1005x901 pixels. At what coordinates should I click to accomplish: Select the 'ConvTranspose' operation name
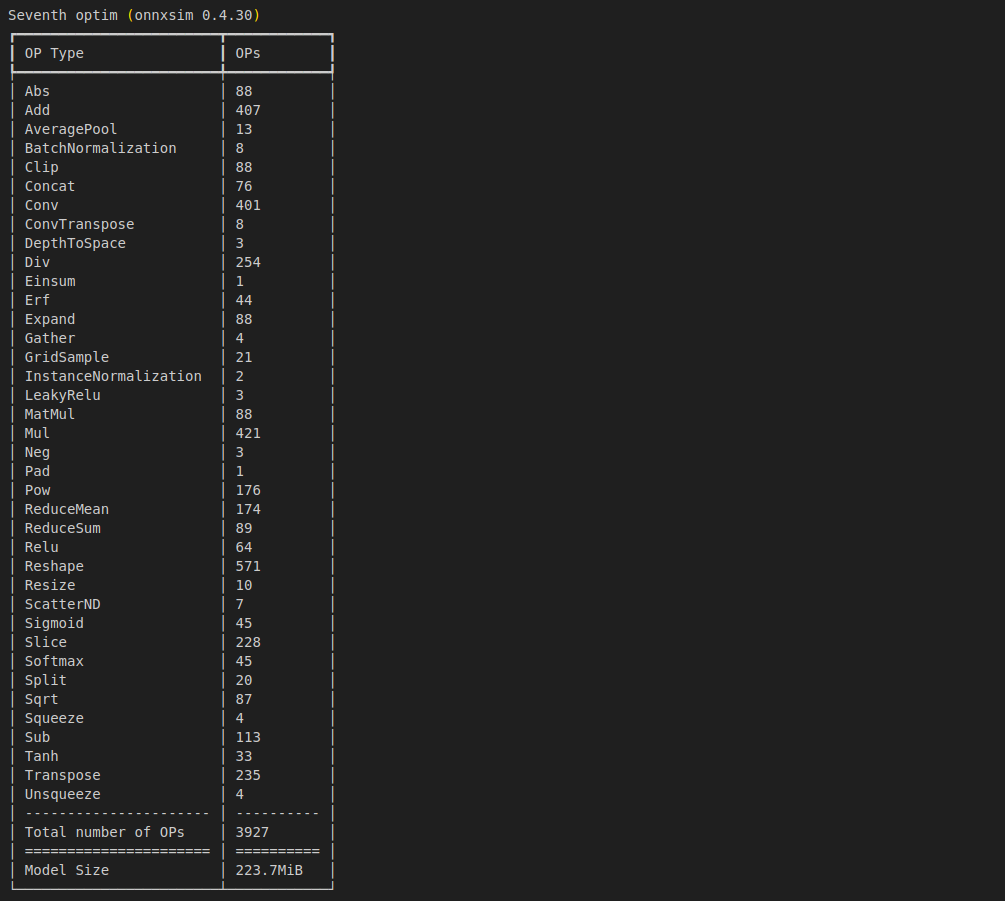pyautogui.click(x=79, y=224)
